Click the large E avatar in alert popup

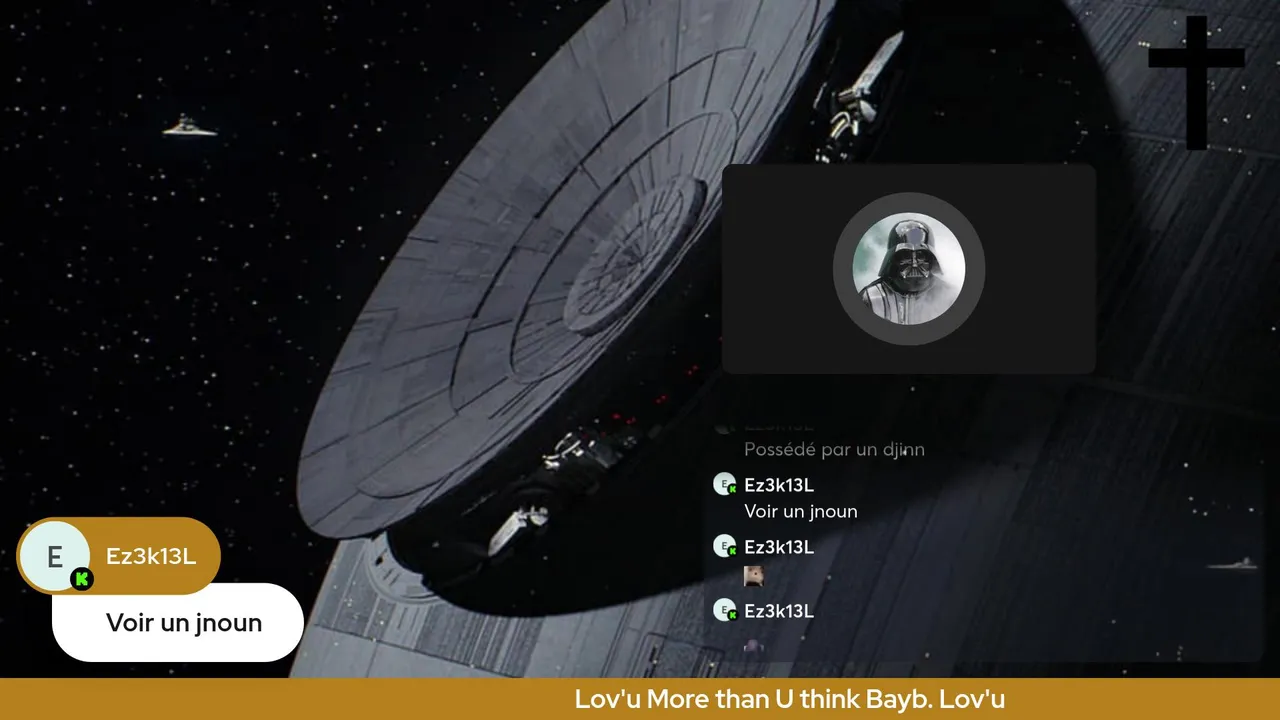pos(55,557)
